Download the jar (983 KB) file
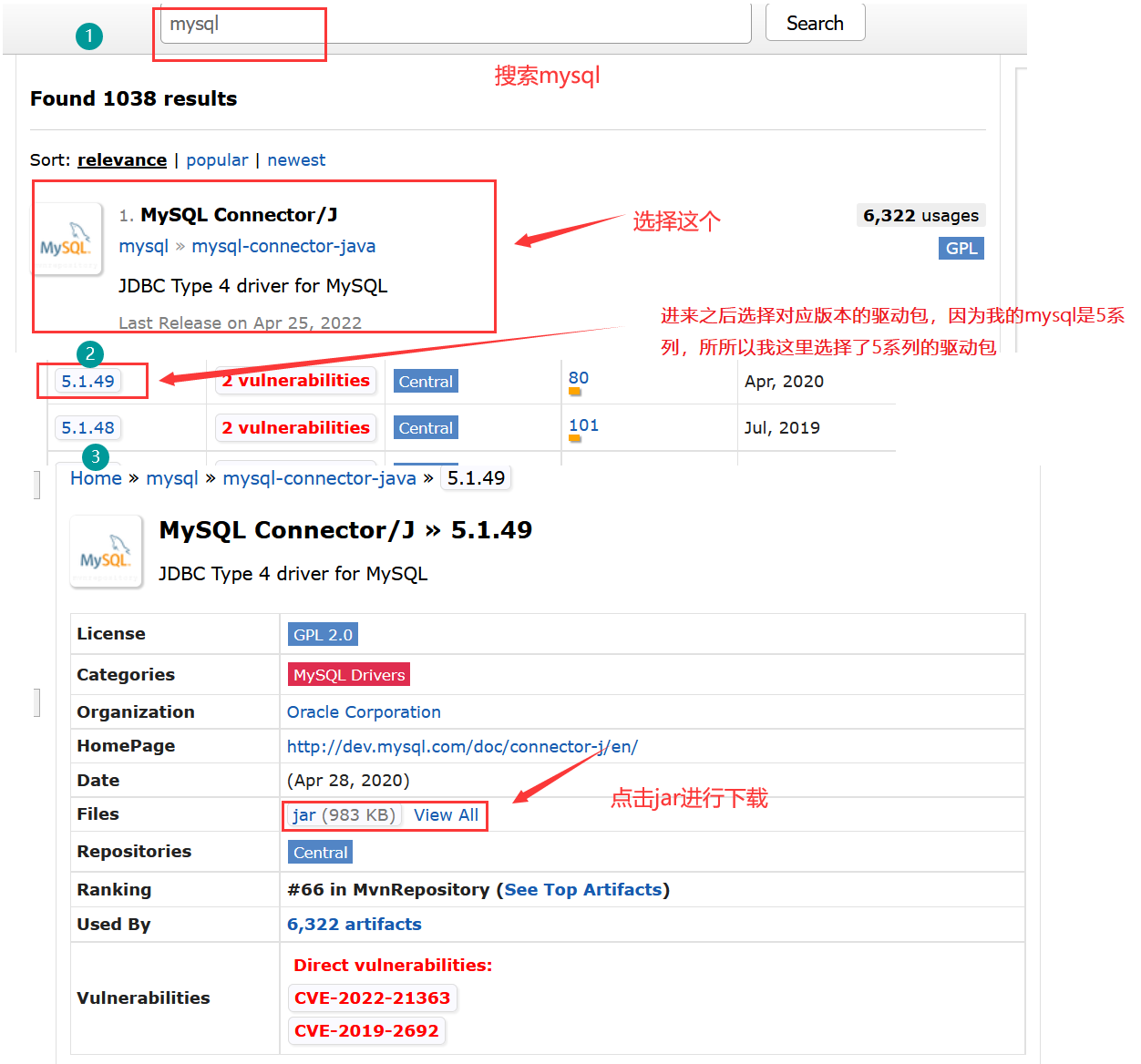Viewport: 1141px width, 1064px height. 344,815
